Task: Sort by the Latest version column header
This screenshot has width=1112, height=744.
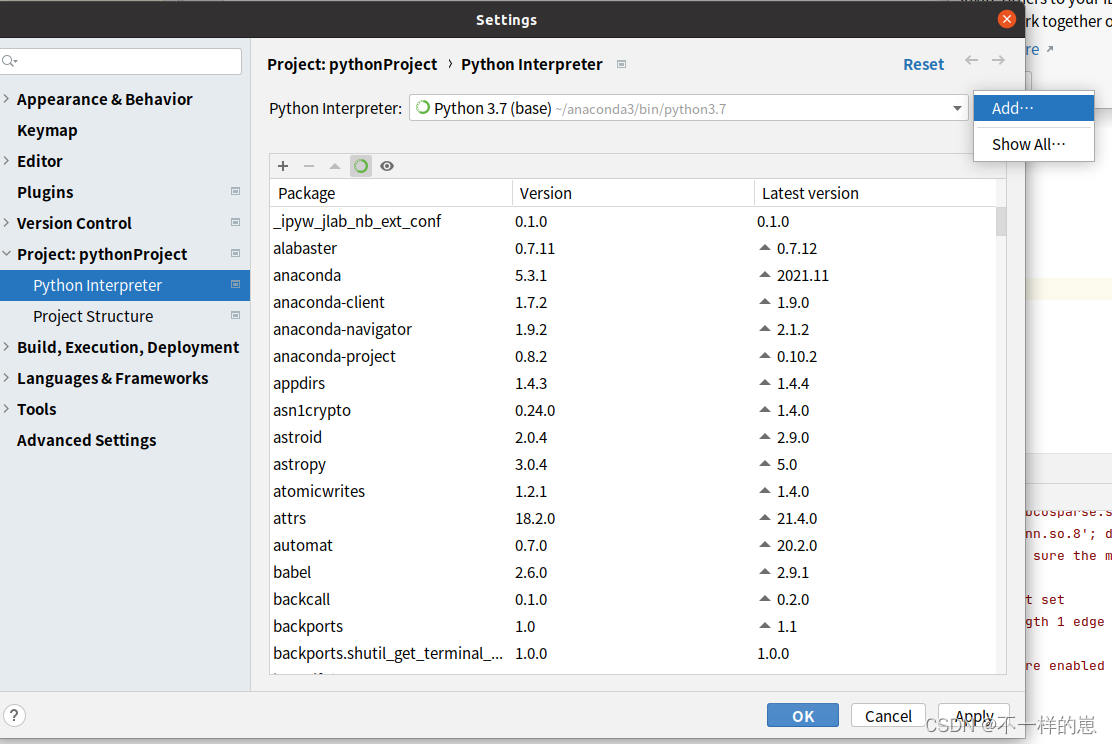Action: coord(875,193)
